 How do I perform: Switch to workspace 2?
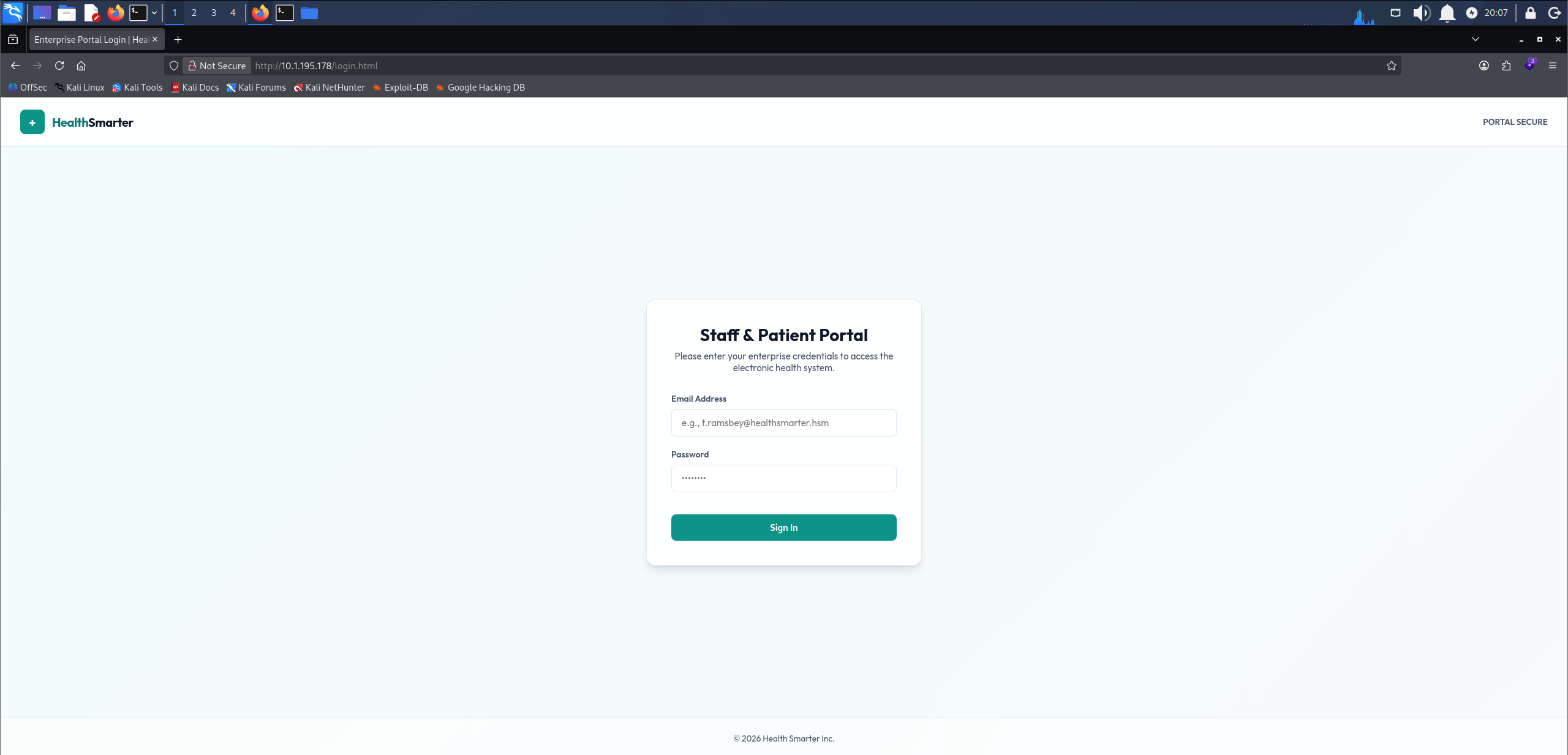pos(194,12)
